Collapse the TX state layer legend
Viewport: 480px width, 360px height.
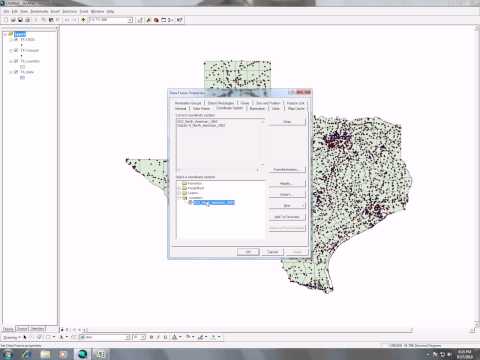pyautogui.click(x=11, y=72)
